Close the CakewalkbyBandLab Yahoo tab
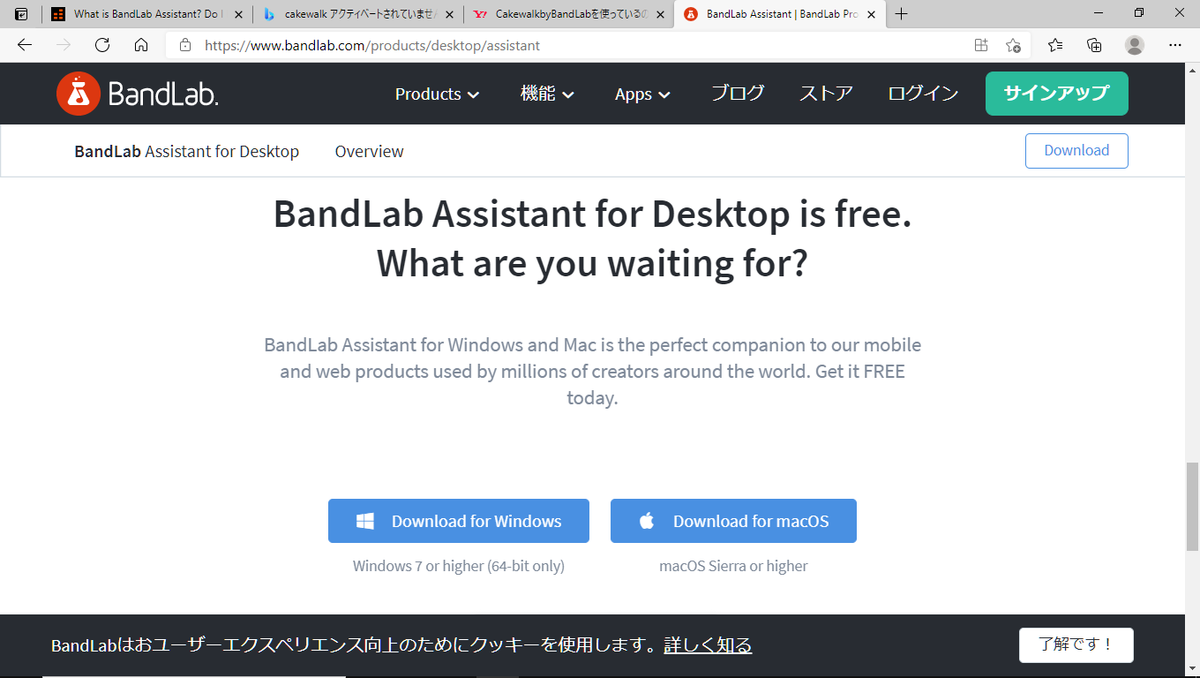 [x=660, y=14]
